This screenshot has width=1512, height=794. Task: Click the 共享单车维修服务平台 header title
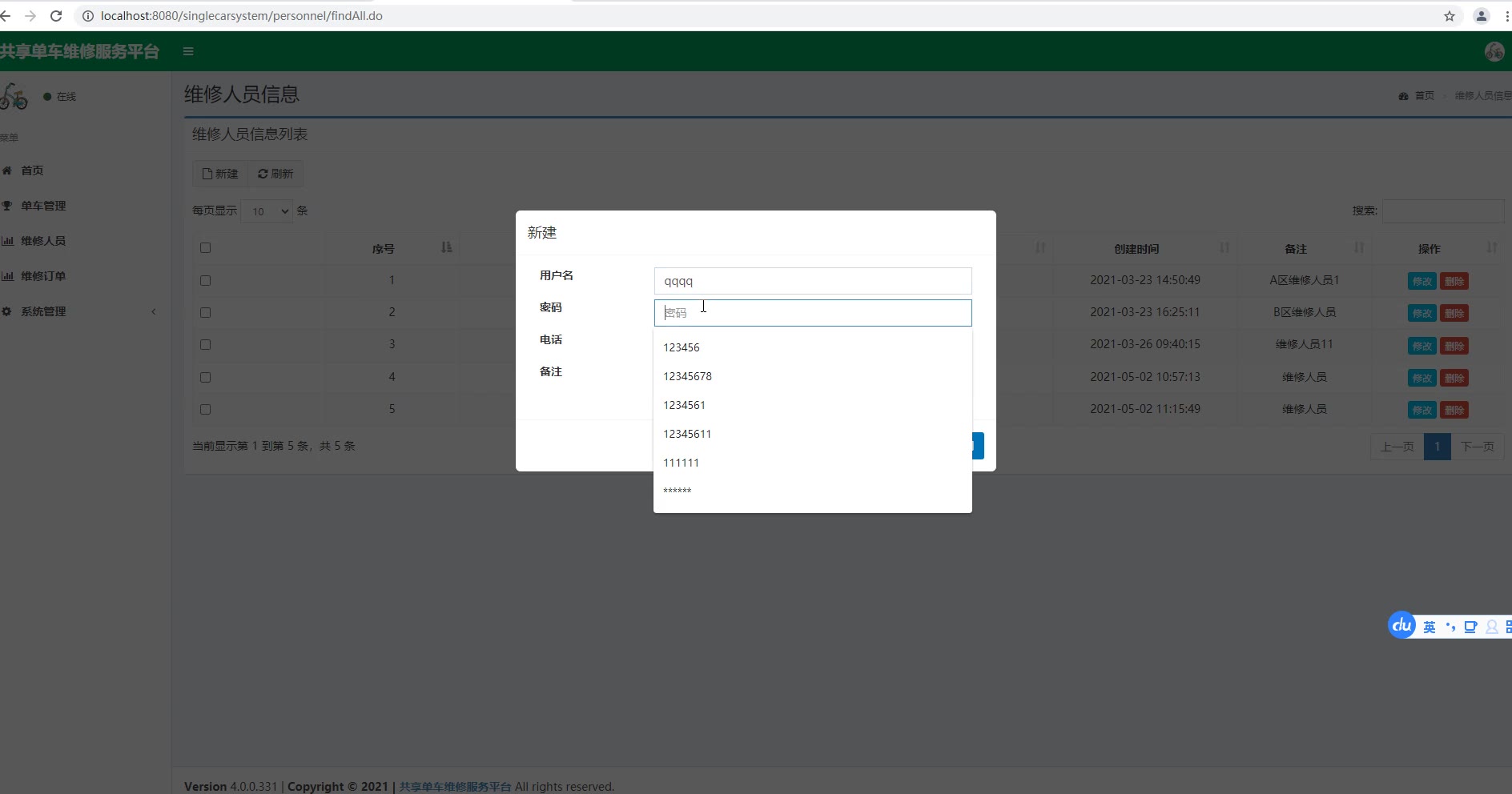tap(79, 51)
